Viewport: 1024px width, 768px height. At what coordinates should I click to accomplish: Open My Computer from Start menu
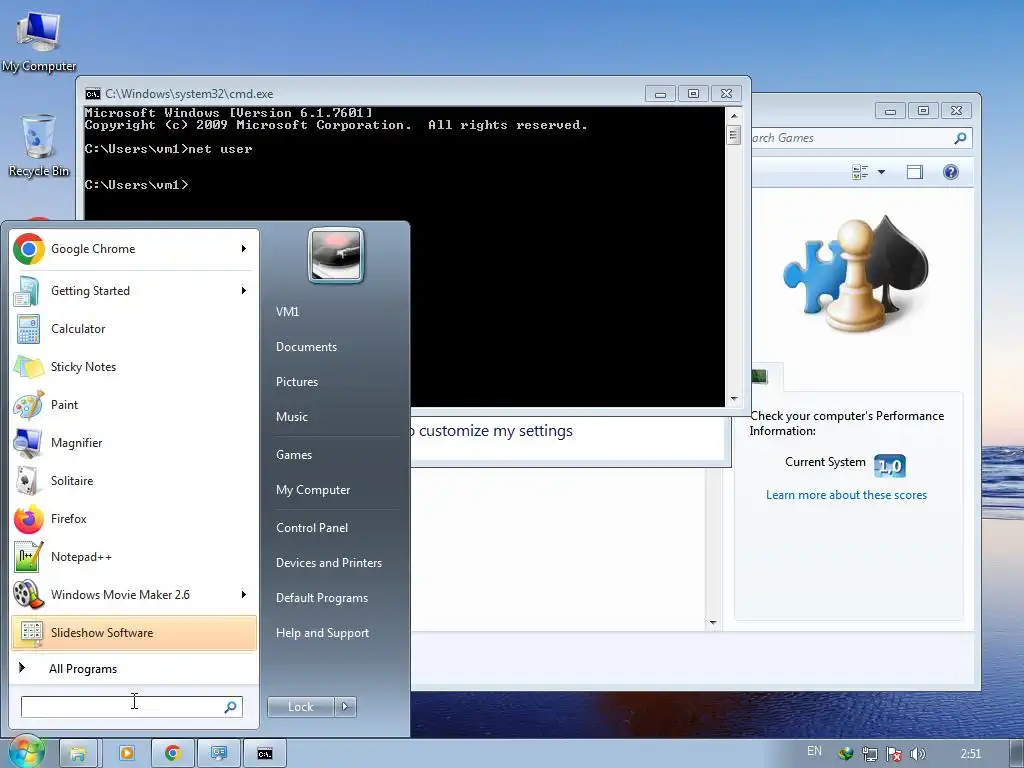[313, 490]
